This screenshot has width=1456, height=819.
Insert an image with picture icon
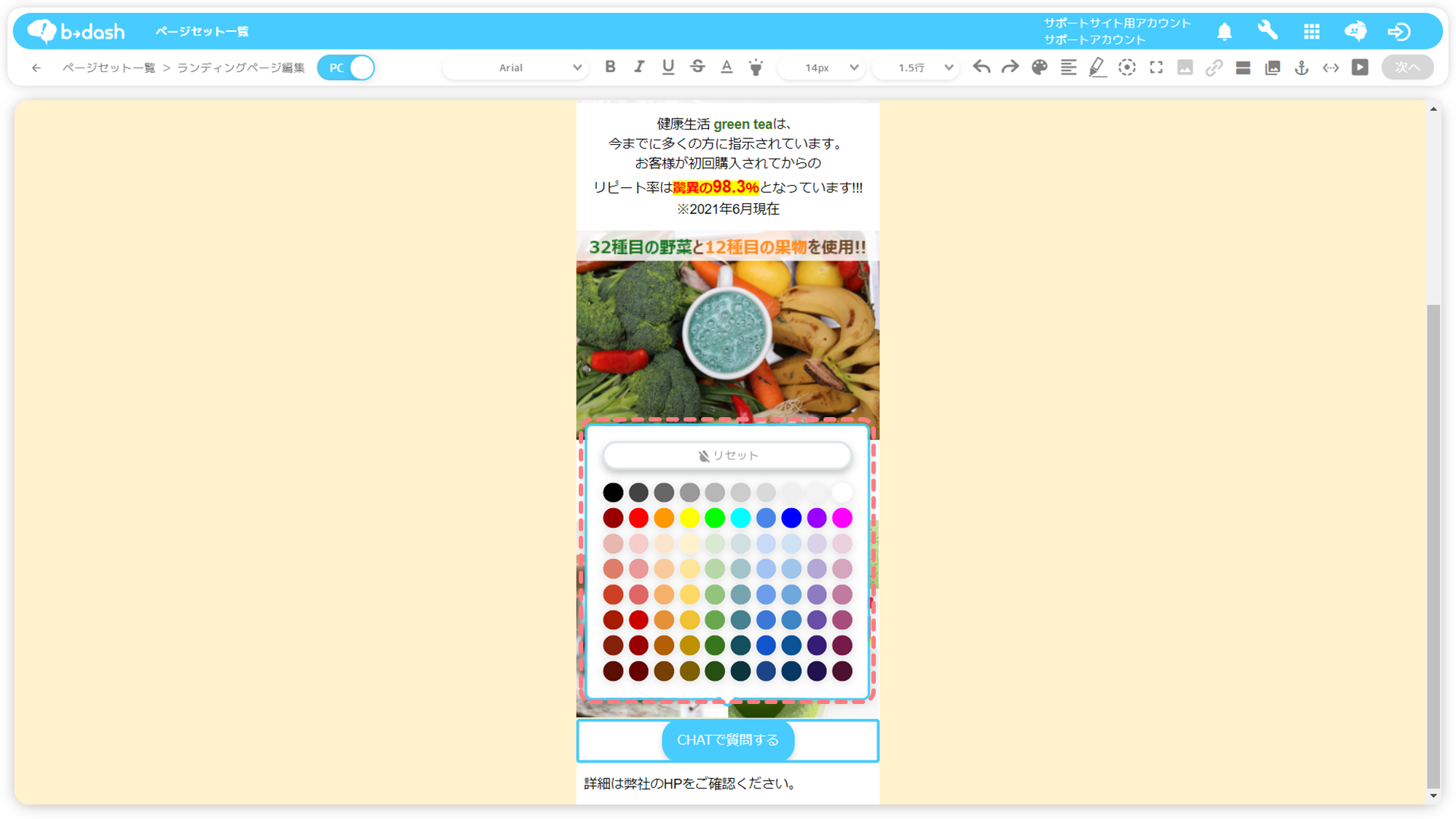pyautogui.click(x=1185, y=68)
